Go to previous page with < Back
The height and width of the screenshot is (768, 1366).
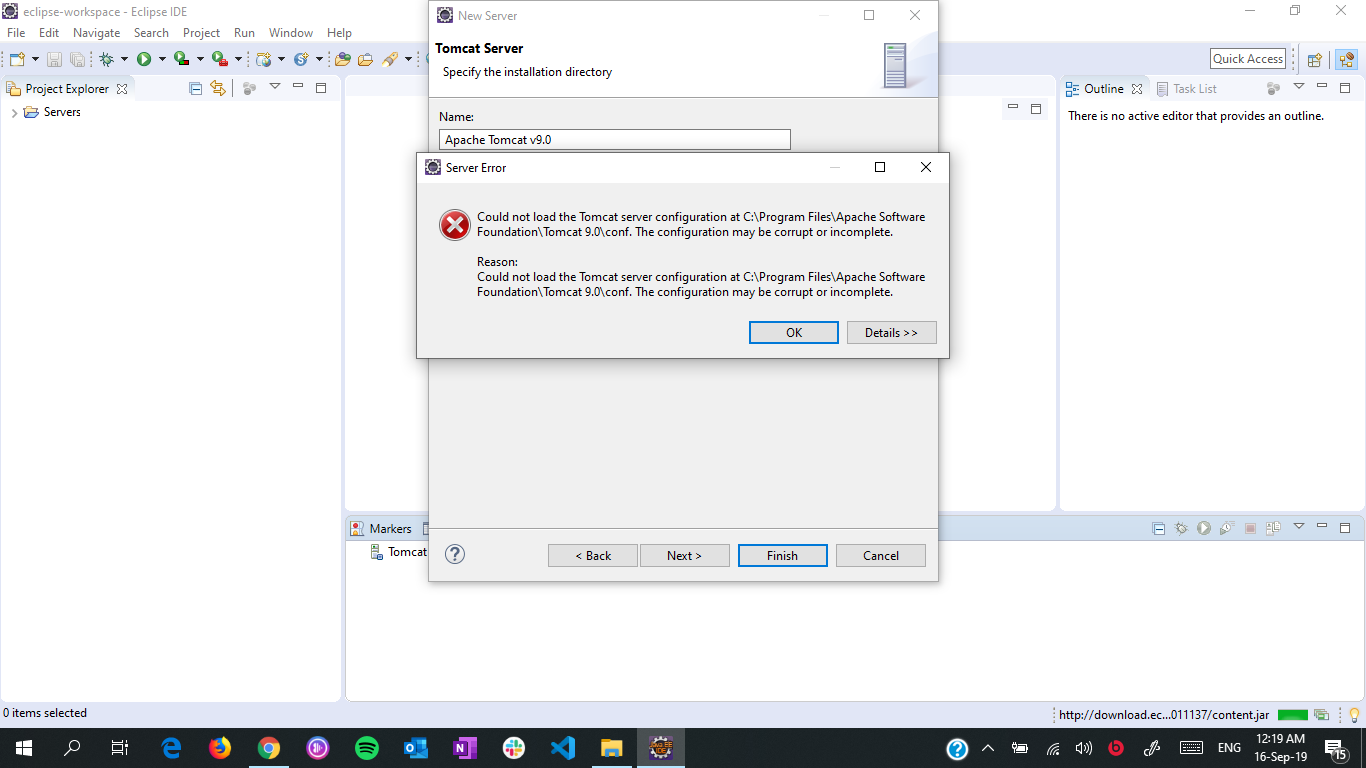coord(592,556)
